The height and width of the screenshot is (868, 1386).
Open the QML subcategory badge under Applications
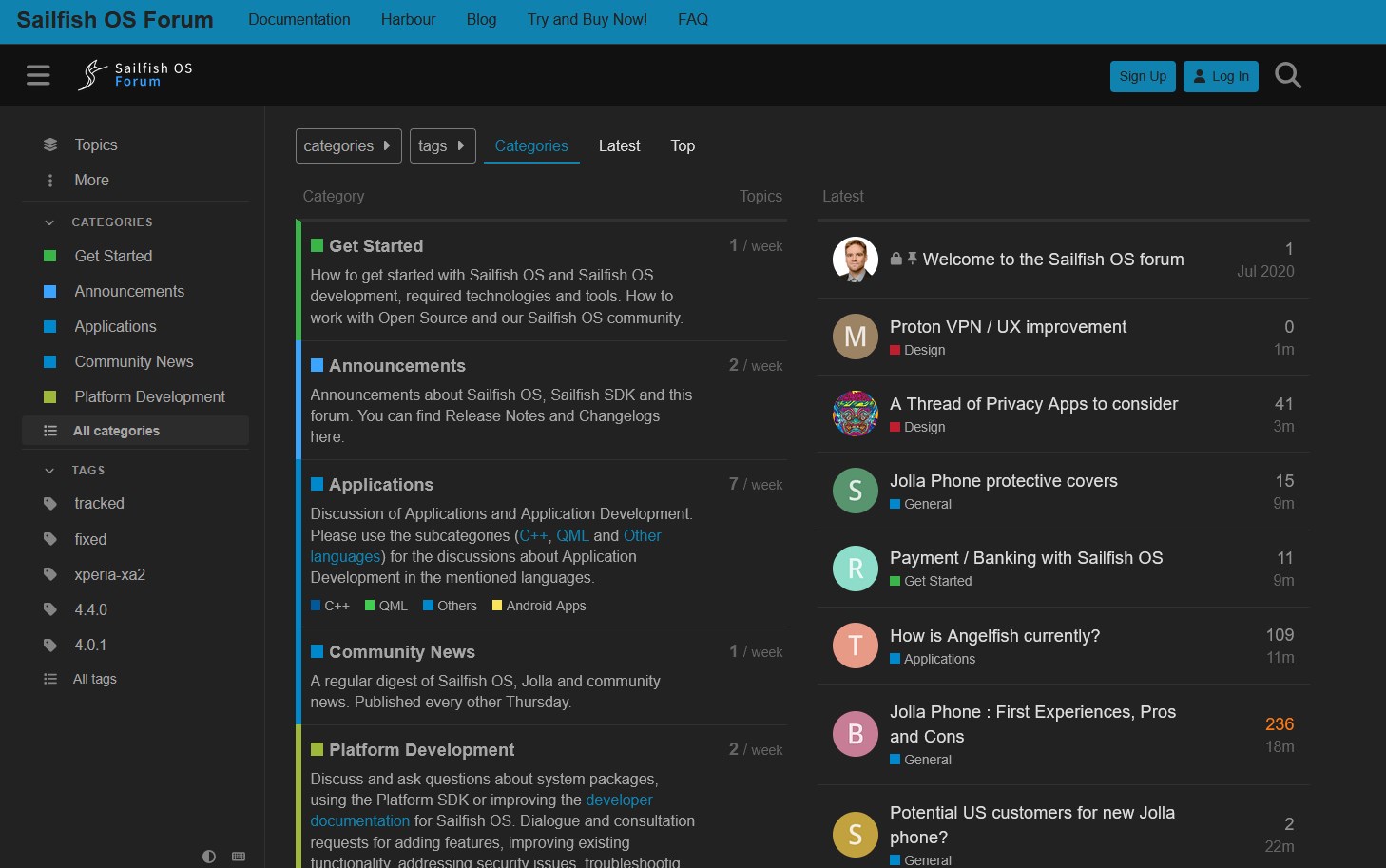click(386, 606)
